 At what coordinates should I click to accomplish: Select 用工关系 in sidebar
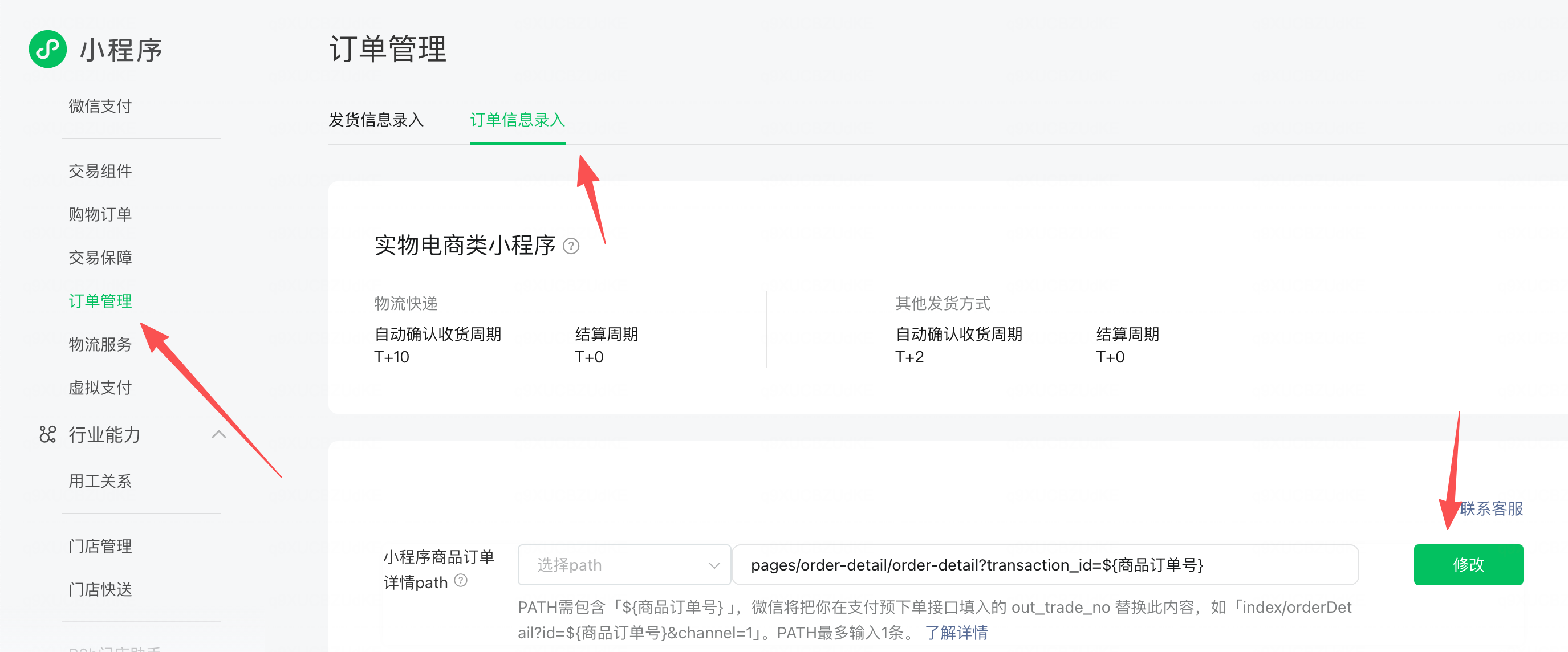point(100,482)
